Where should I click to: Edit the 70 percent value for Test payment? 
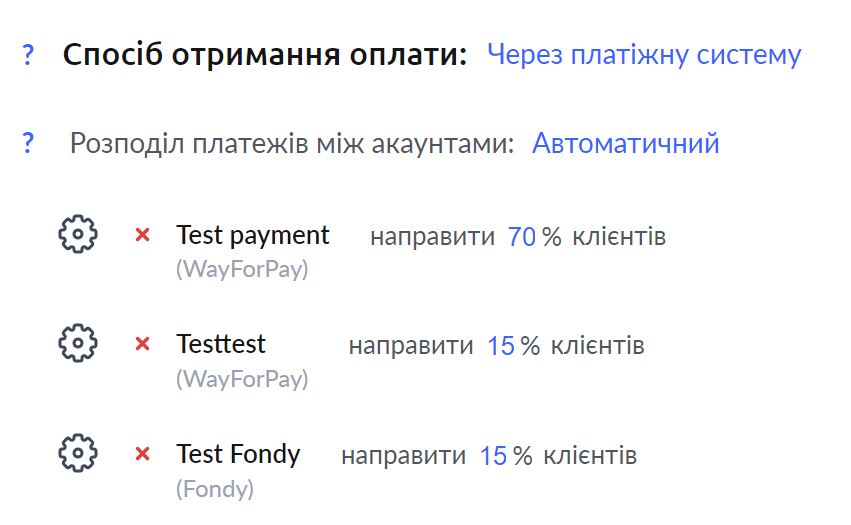pos(522,237)
